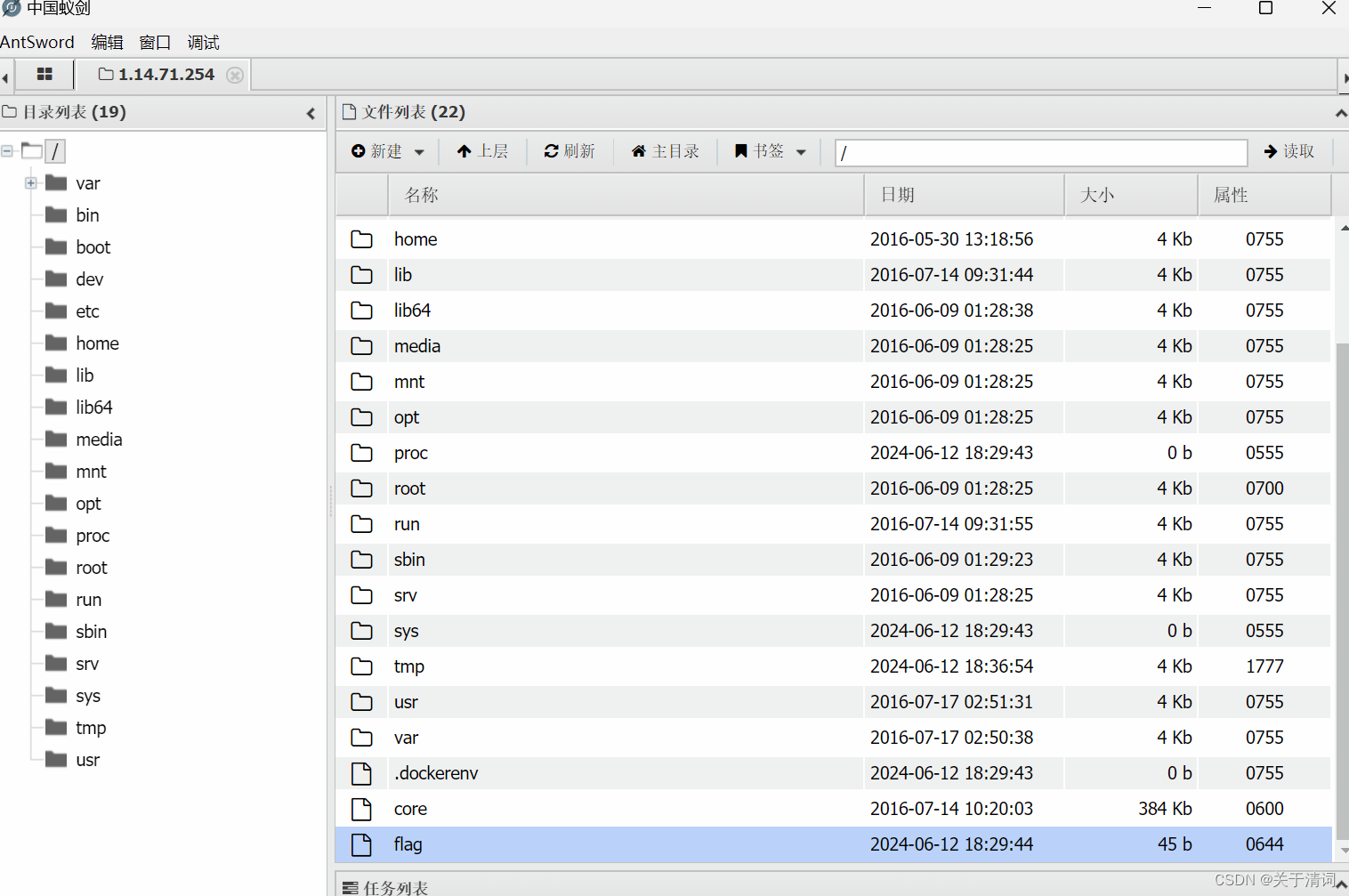Image resolution: width=1349 pixels, height=896 pixels.
Task: Click the mnt folder icon in file list
Action: pyautogui.click(x=361, y=382)
